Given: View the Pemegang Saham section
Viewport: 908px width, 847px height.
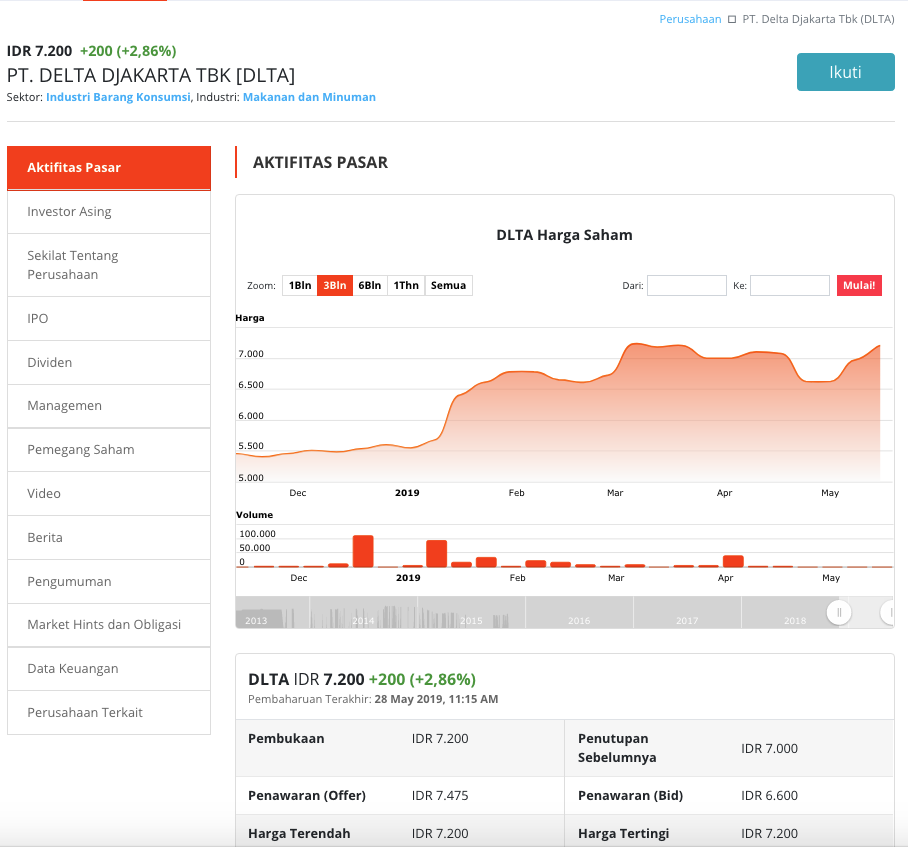Looking at the screenshot, I should point(109,450).
